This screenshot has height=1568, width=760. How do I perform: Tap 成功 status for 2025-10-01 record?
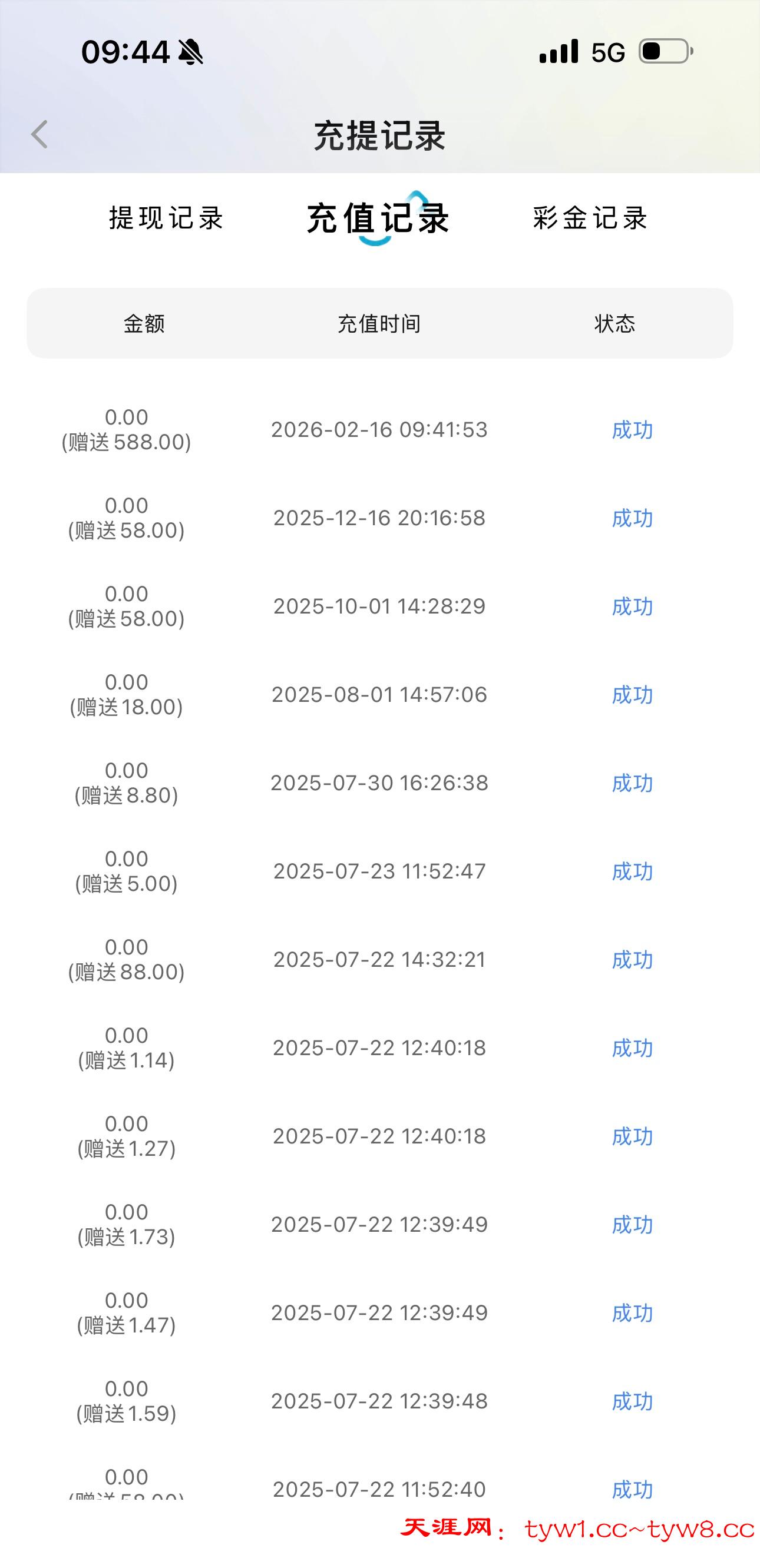click(x=632, y=607)
